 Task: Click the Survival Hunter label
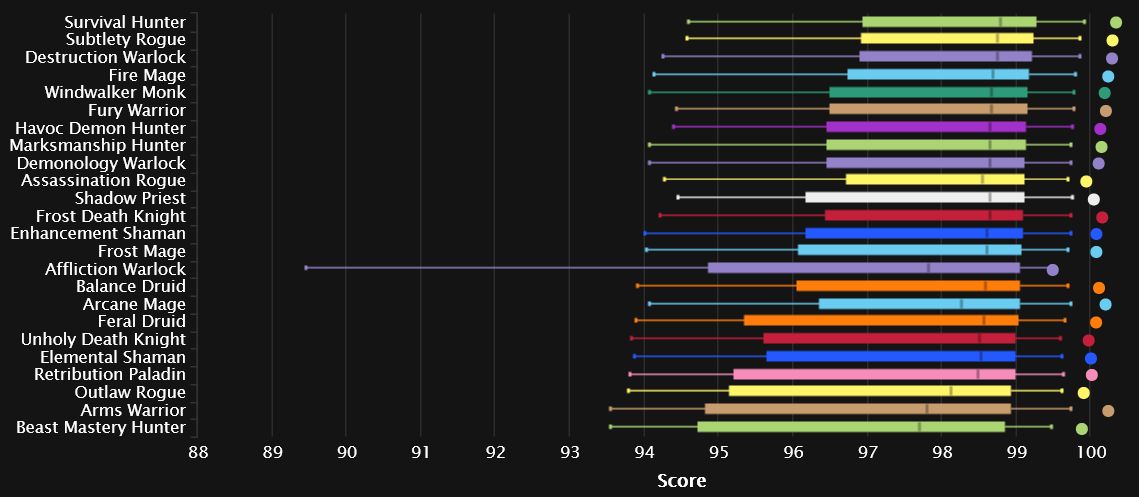pos(125,22)
